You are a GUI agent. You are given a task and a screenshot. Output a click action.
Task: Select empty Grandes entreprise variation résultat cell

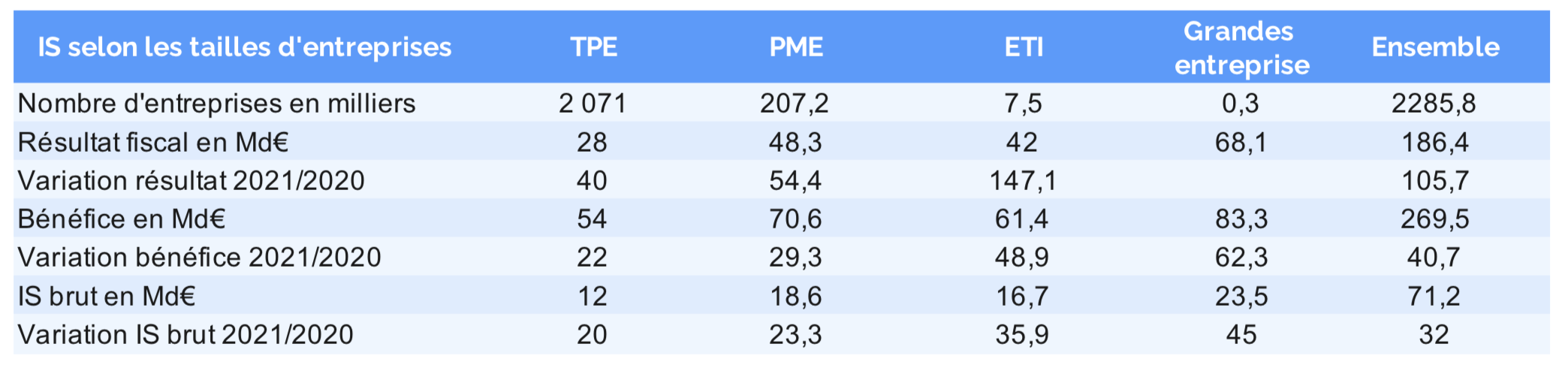(x=1241, y=181)
